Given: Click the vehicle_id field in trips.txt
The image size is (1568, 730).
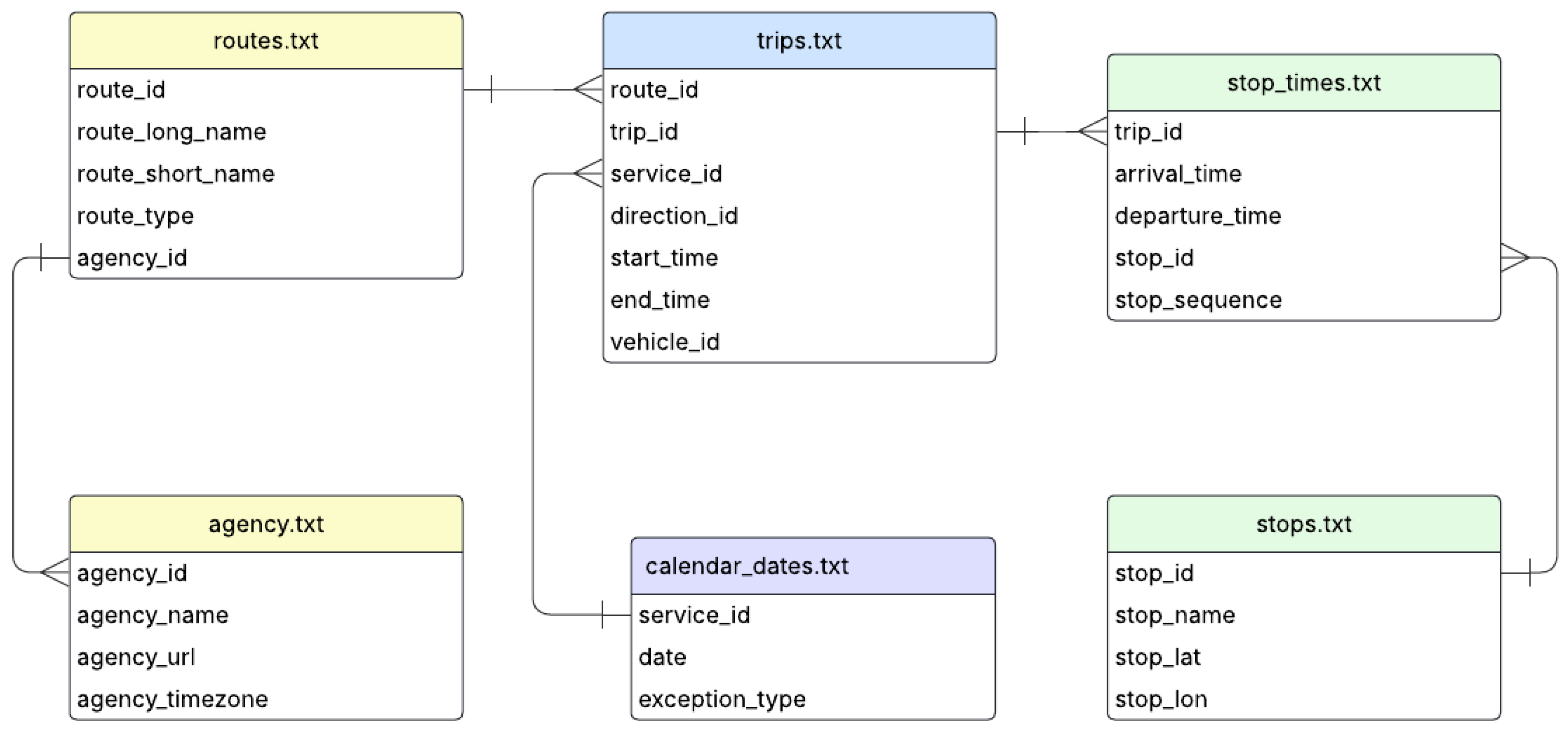Looking at the screenshot, I should click(665, 342).
